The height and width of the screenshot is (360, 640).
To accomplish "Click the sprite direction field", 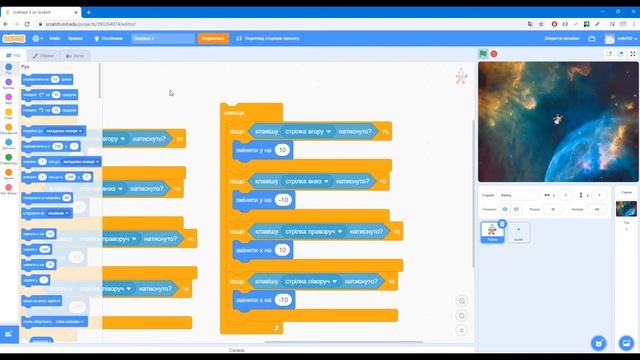I will (x=597, y=209).
